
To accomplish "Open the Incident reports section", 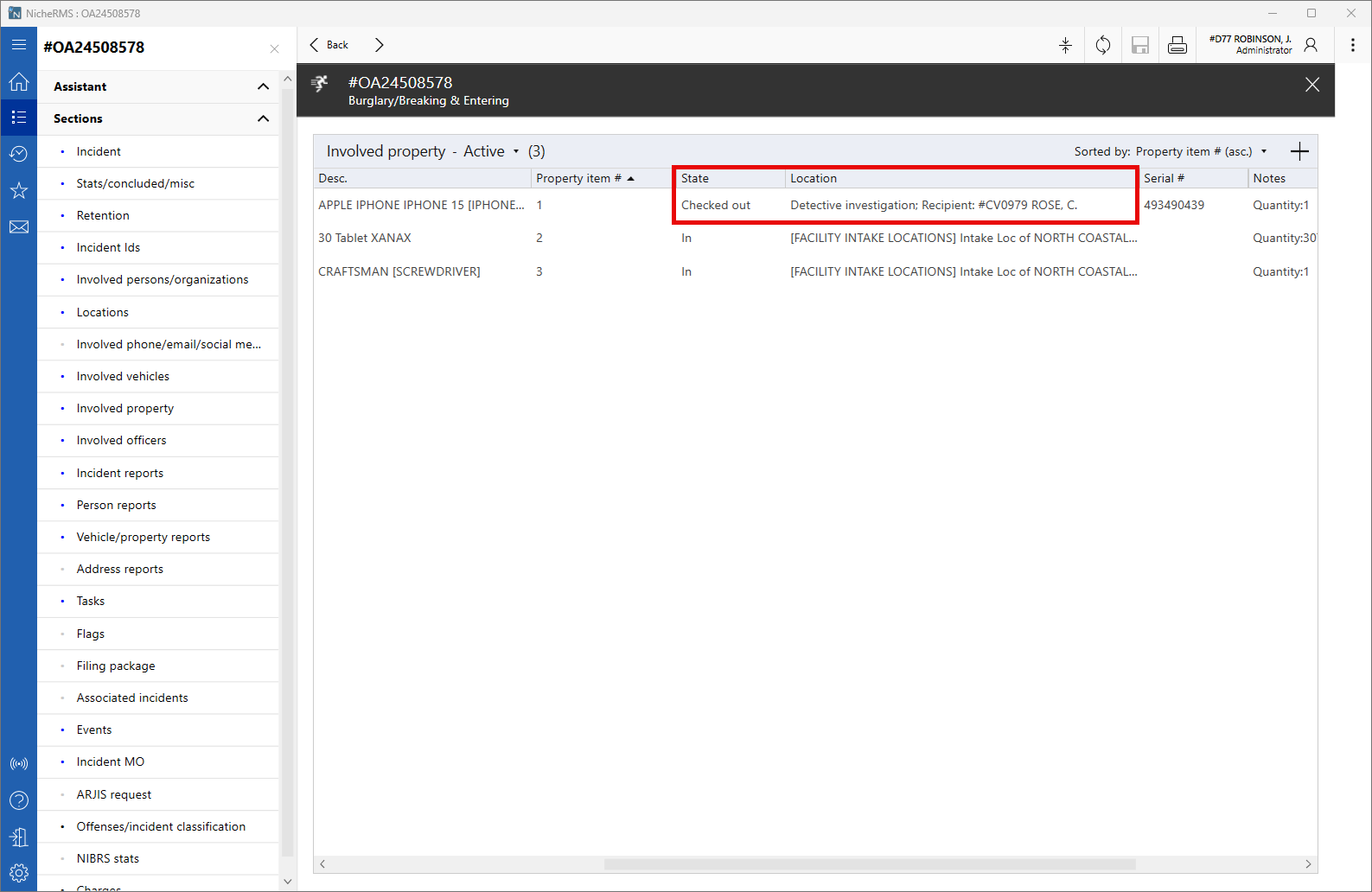I will pos(120,473).
